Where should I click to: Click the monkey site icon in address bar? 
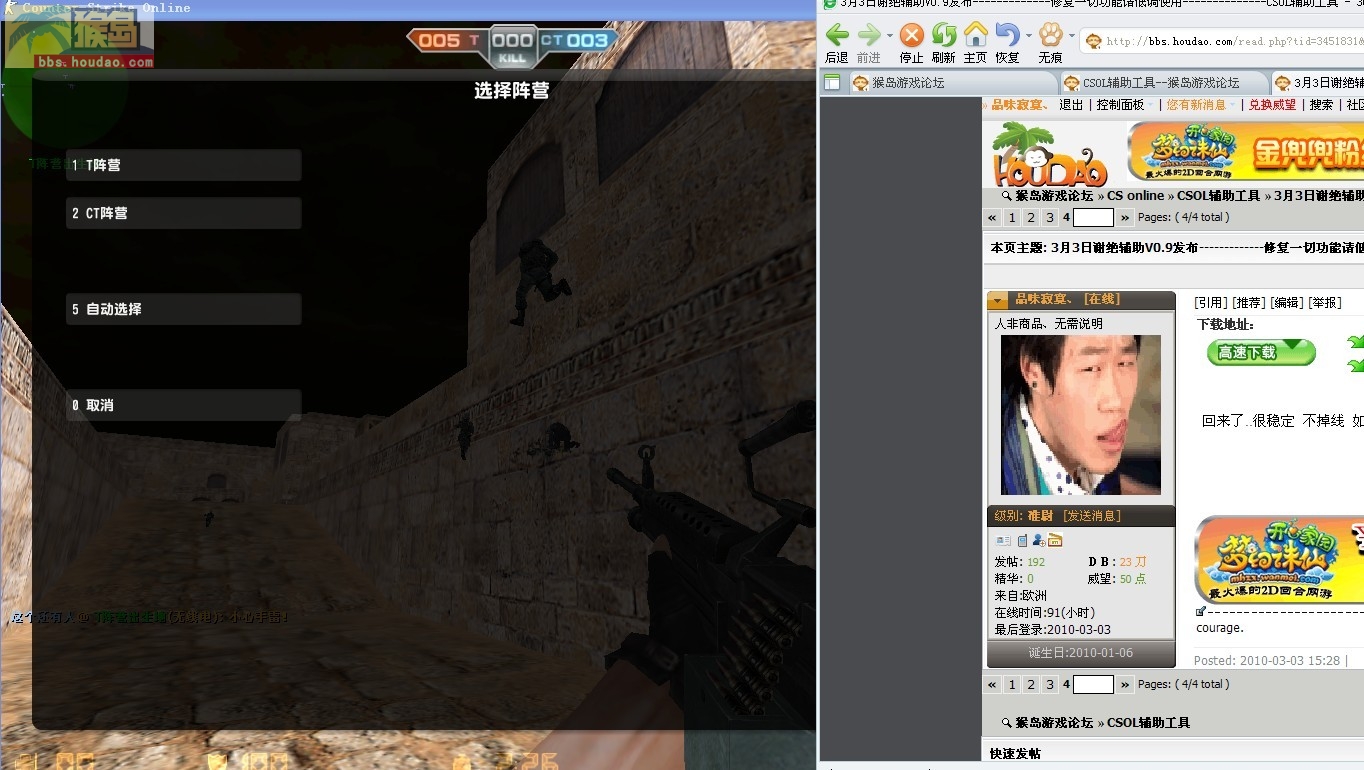point(1093,41)
